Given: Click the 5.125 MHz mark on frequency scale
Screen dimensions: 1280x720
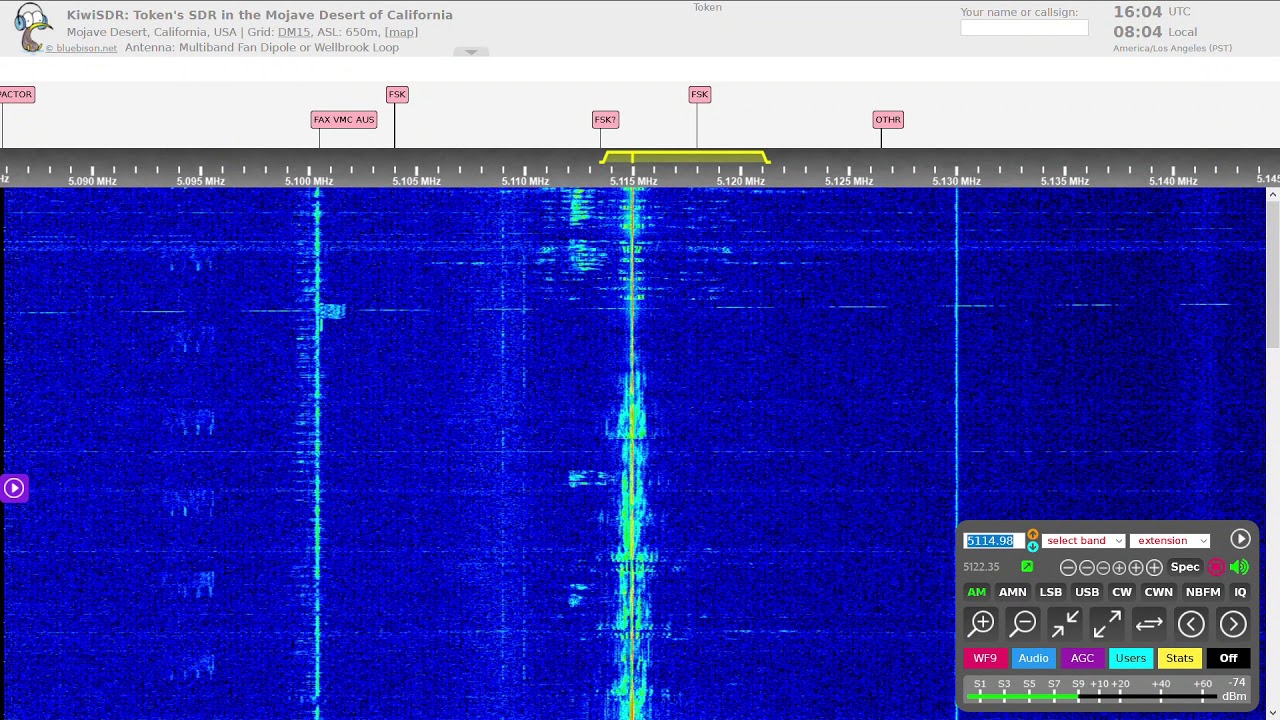Looking at the screenshot, I should pos(848,181).
